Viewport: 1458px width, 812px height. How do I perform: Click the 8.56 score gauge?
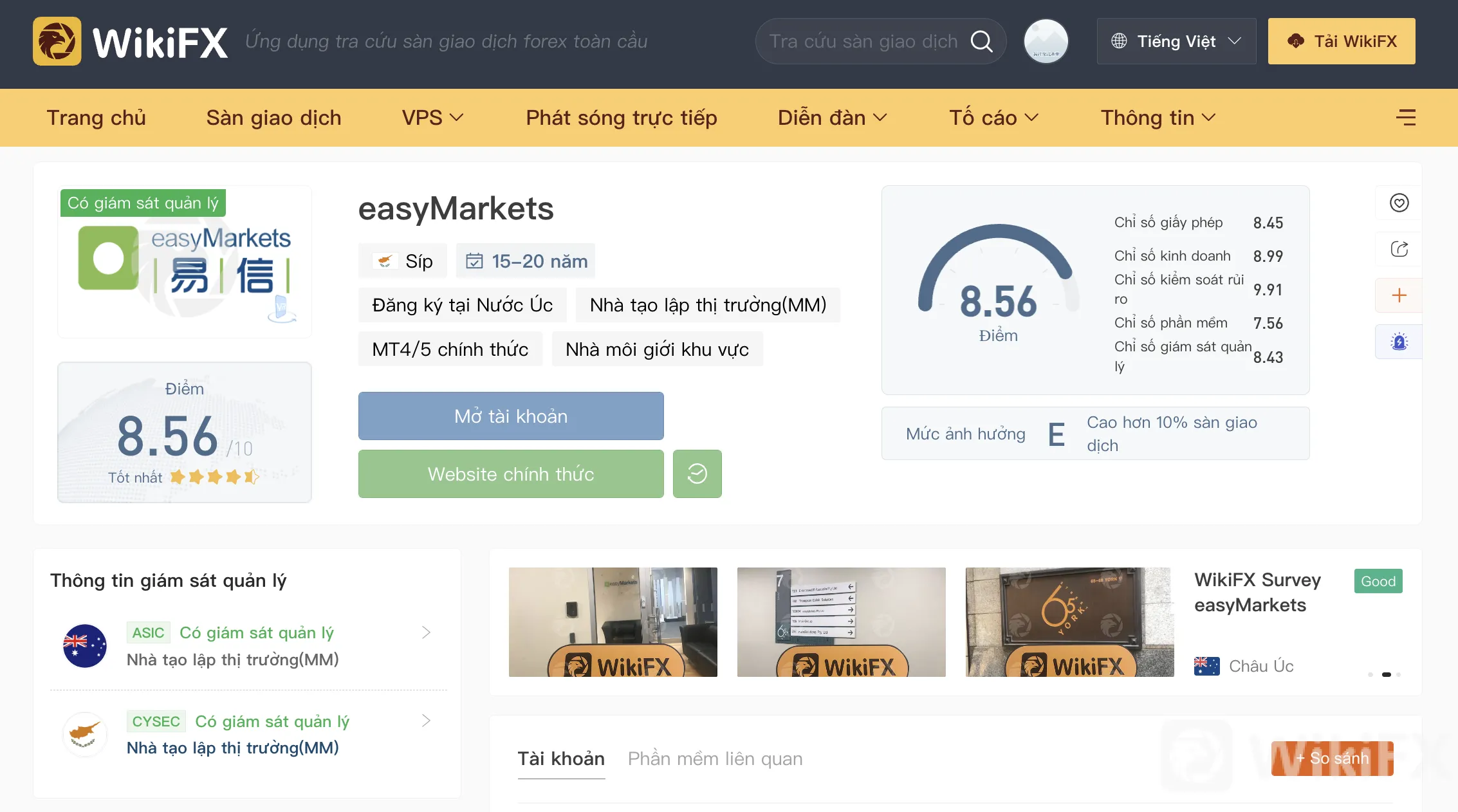[x=998, y=283]
